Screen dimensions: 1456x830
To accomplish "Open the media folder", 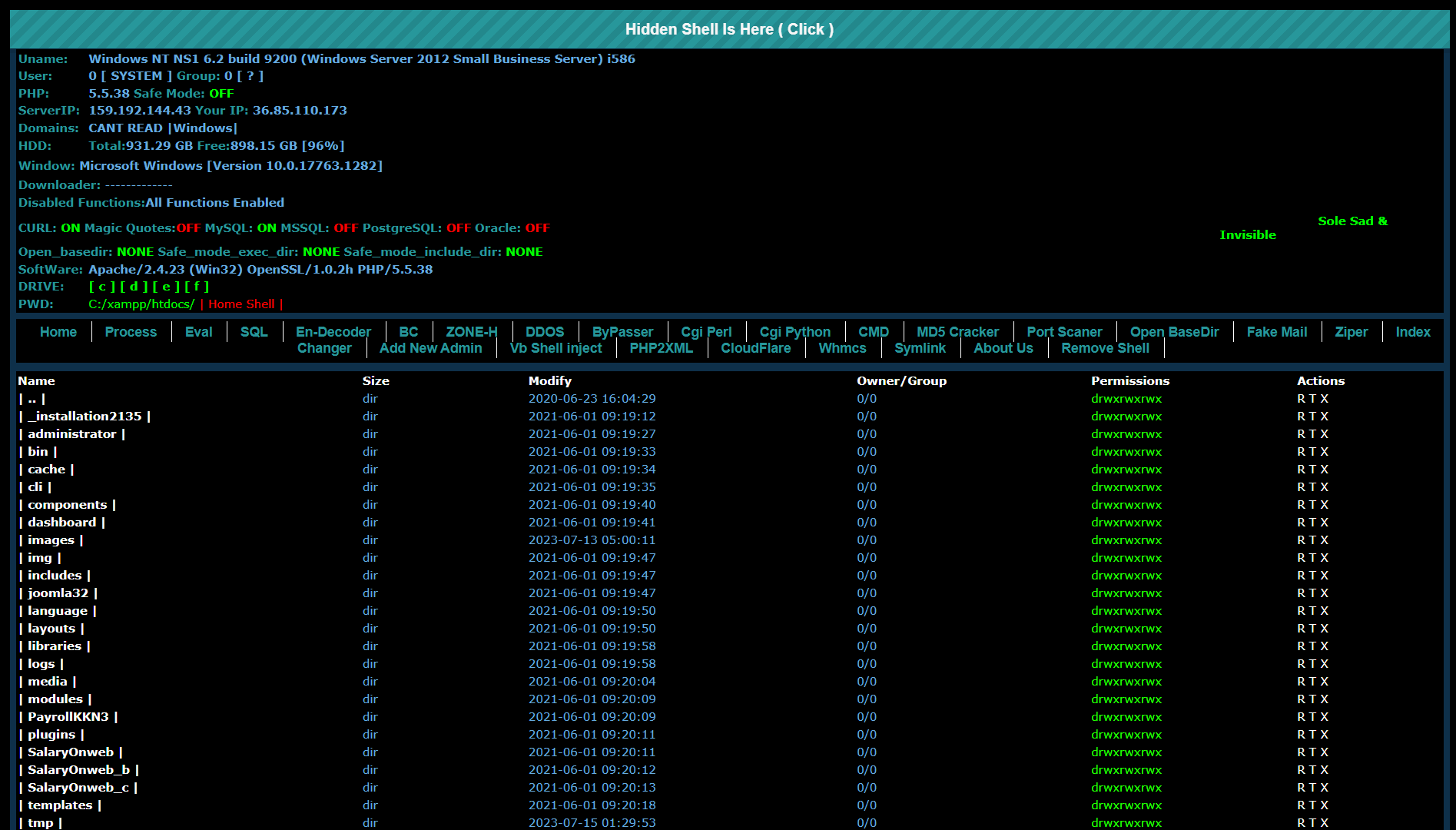I will [x=48, y=682].
